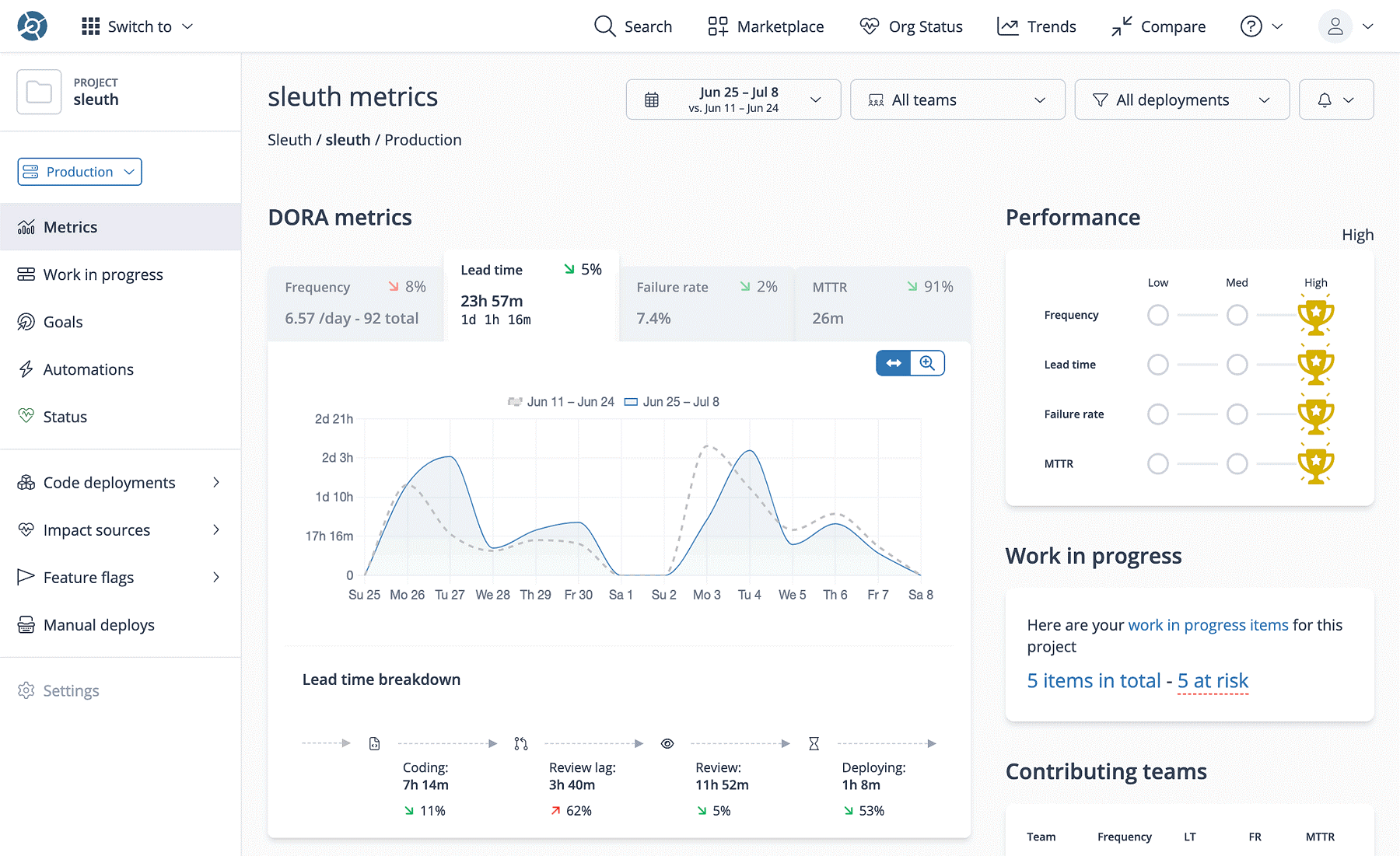Expand the All teams filter
1400x856 pixels.
point(957,100)
